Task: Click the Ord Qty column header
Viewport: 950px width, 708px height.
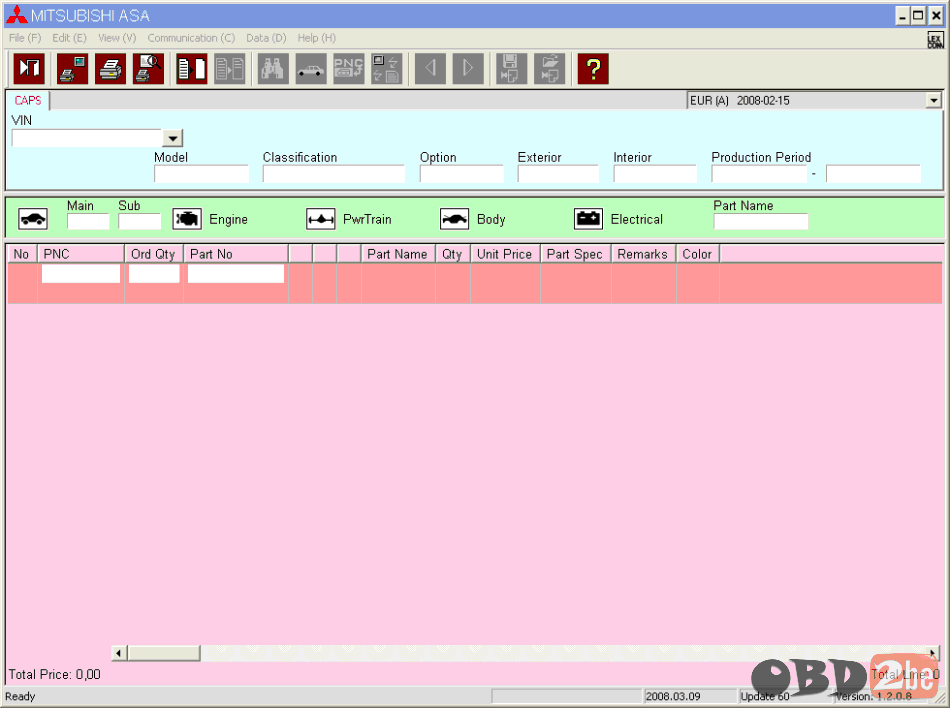Action: (x=154, y=254)
